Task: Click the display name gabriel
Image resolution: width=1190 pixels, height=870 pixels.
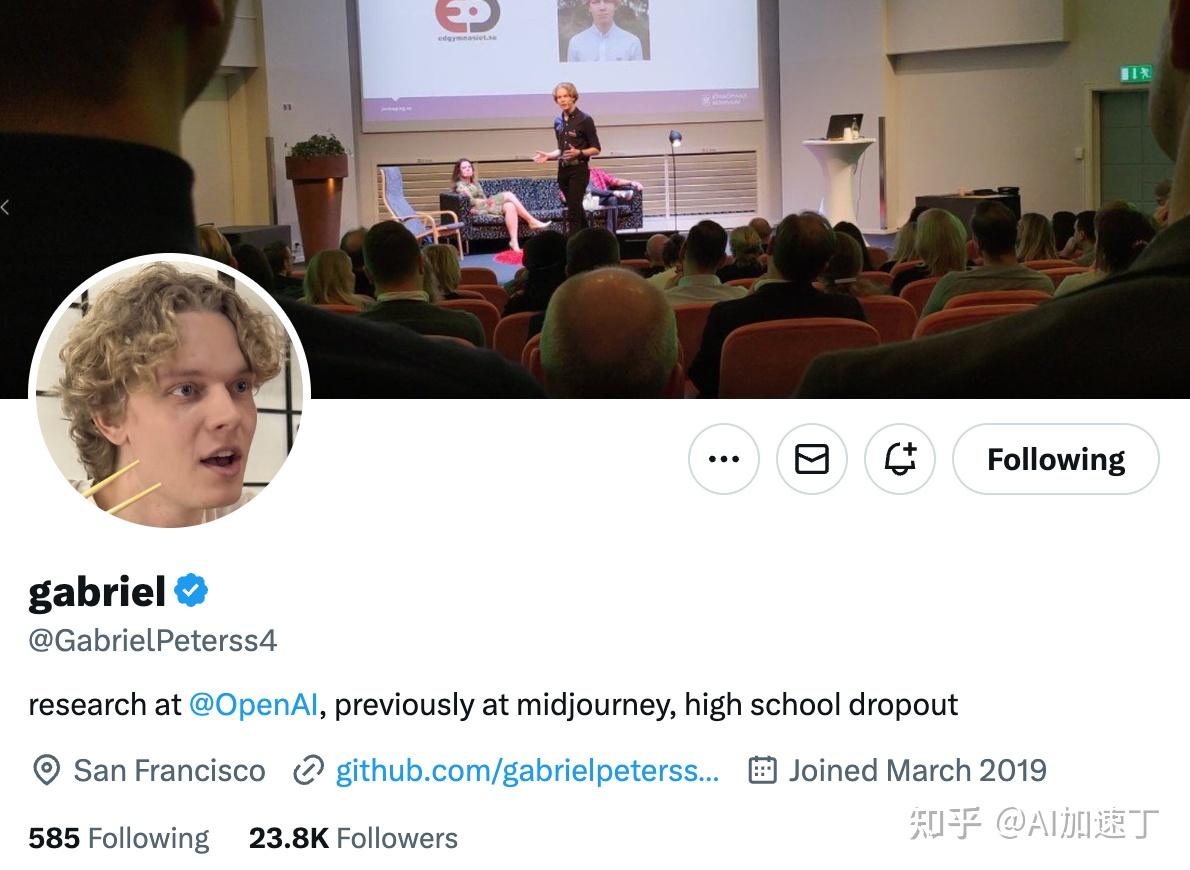Action: [96, 592]
